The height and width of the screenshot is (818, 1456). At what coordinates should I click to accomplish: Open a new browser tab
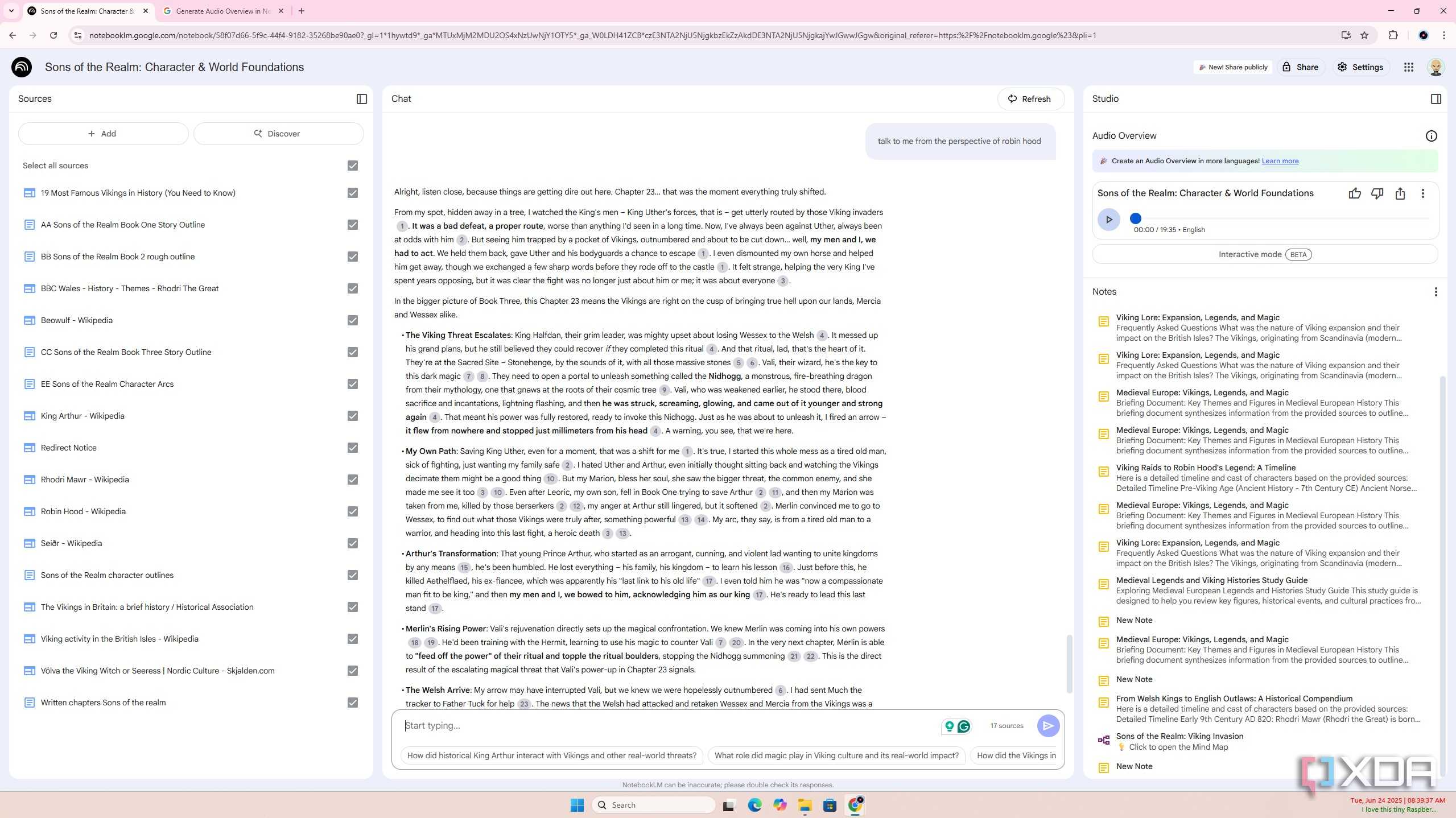point(302,11)
